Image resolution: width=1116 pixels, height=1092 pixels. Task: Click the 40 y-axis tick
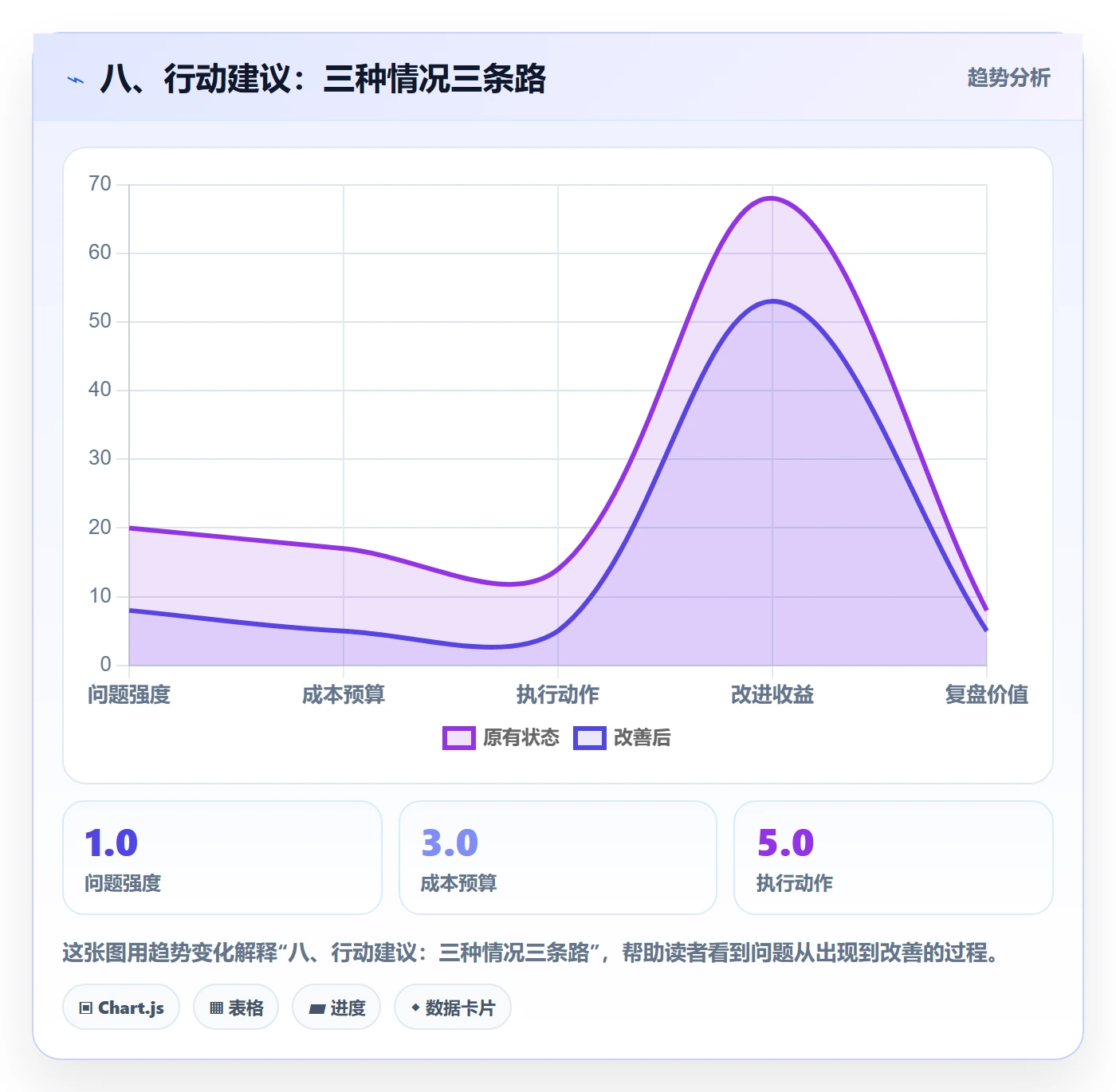coord(100,390)
